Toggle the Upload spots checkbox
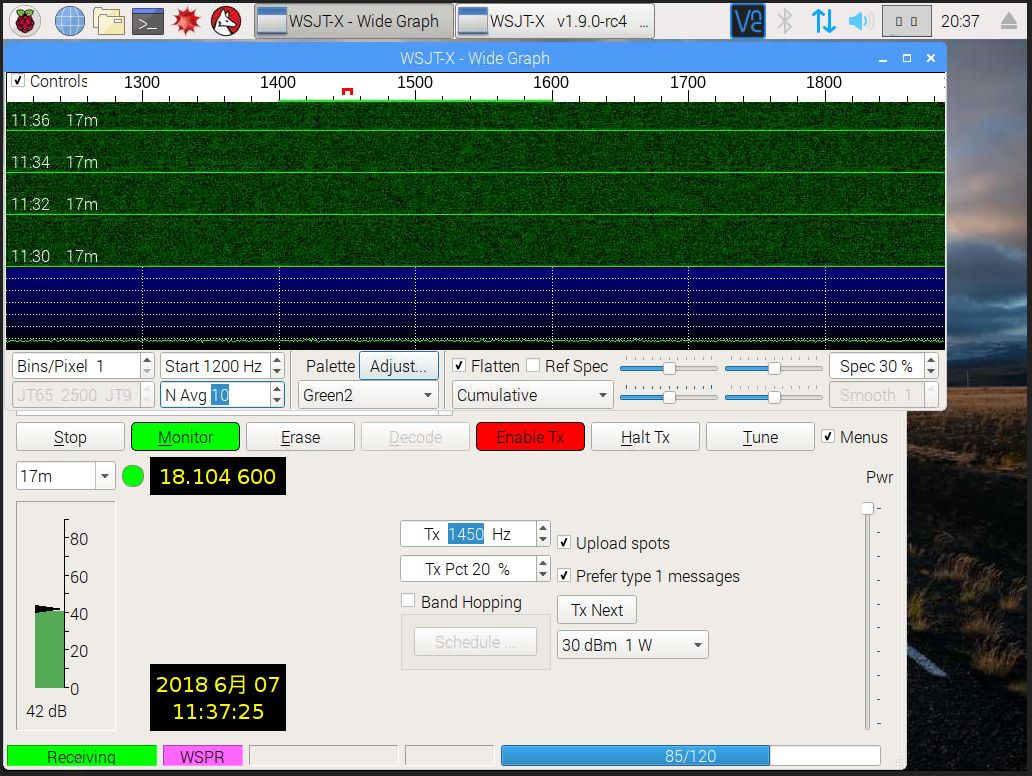Viewport: 1032px width, 776px height. [564, 542]
